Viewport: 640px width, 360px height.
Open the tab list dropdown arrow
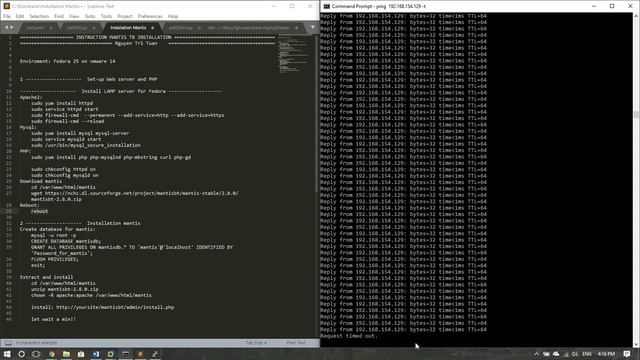pyautogui.click(x=313, y=28)
